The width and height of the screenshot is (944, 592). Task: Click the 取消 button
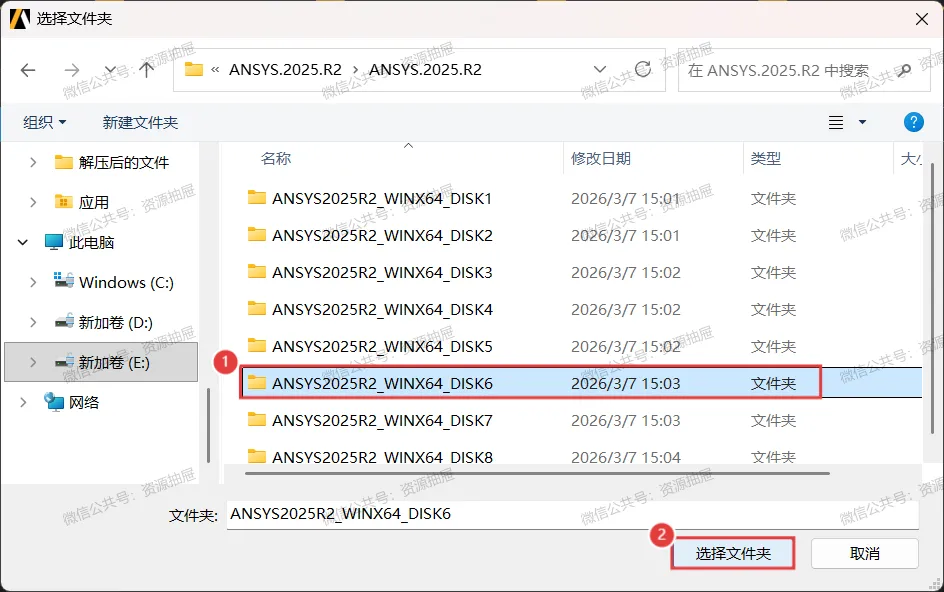865,553
